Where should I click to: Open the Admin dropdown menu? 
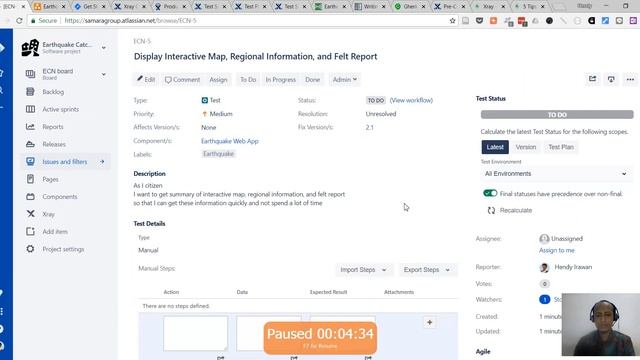point(344,80)
